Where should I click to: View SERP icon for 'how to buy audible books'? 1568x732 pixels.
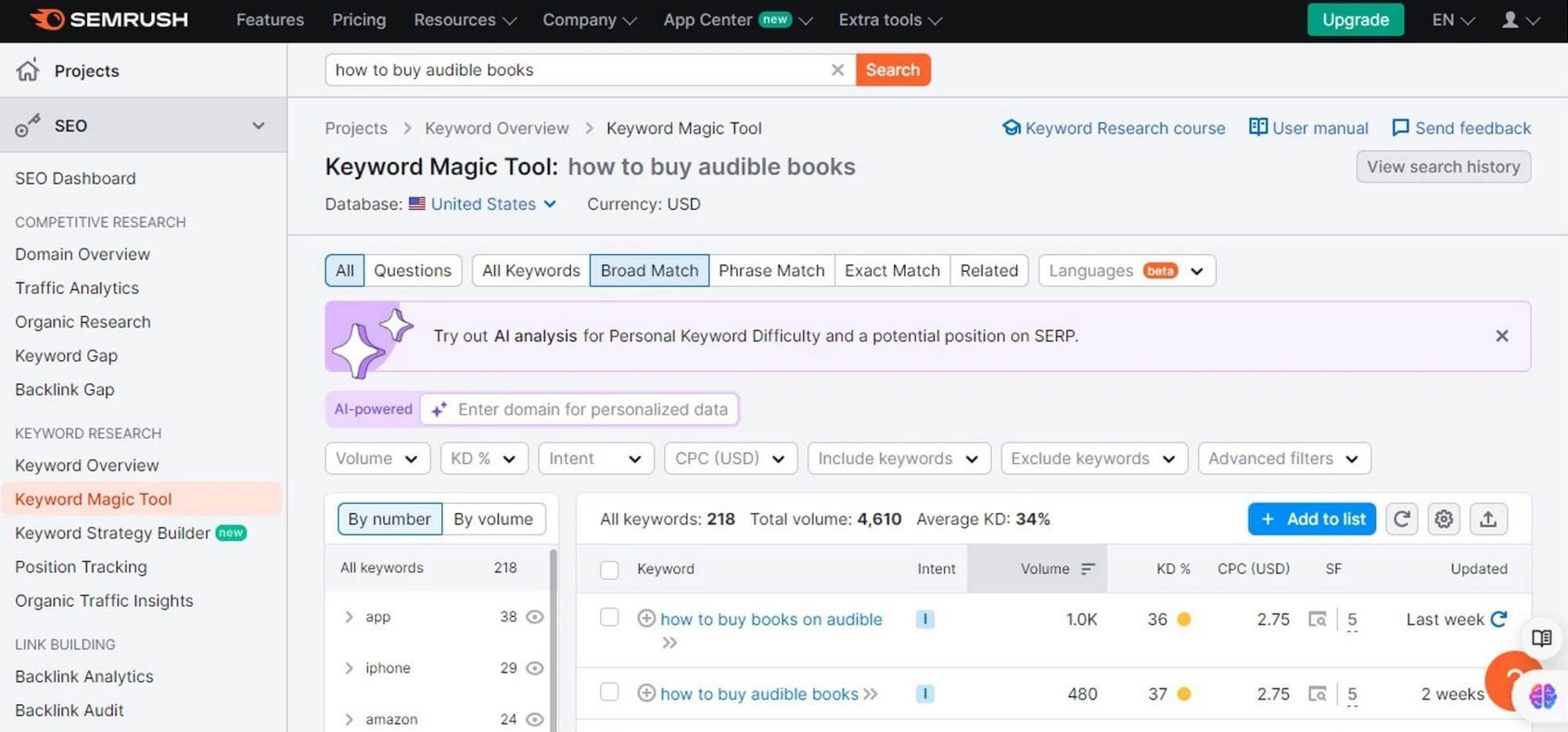(1317, 693)
